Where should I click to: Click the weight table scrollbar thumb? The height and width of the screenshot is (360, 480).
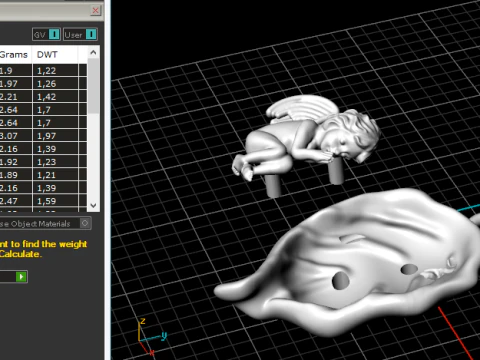click(93, 86)
